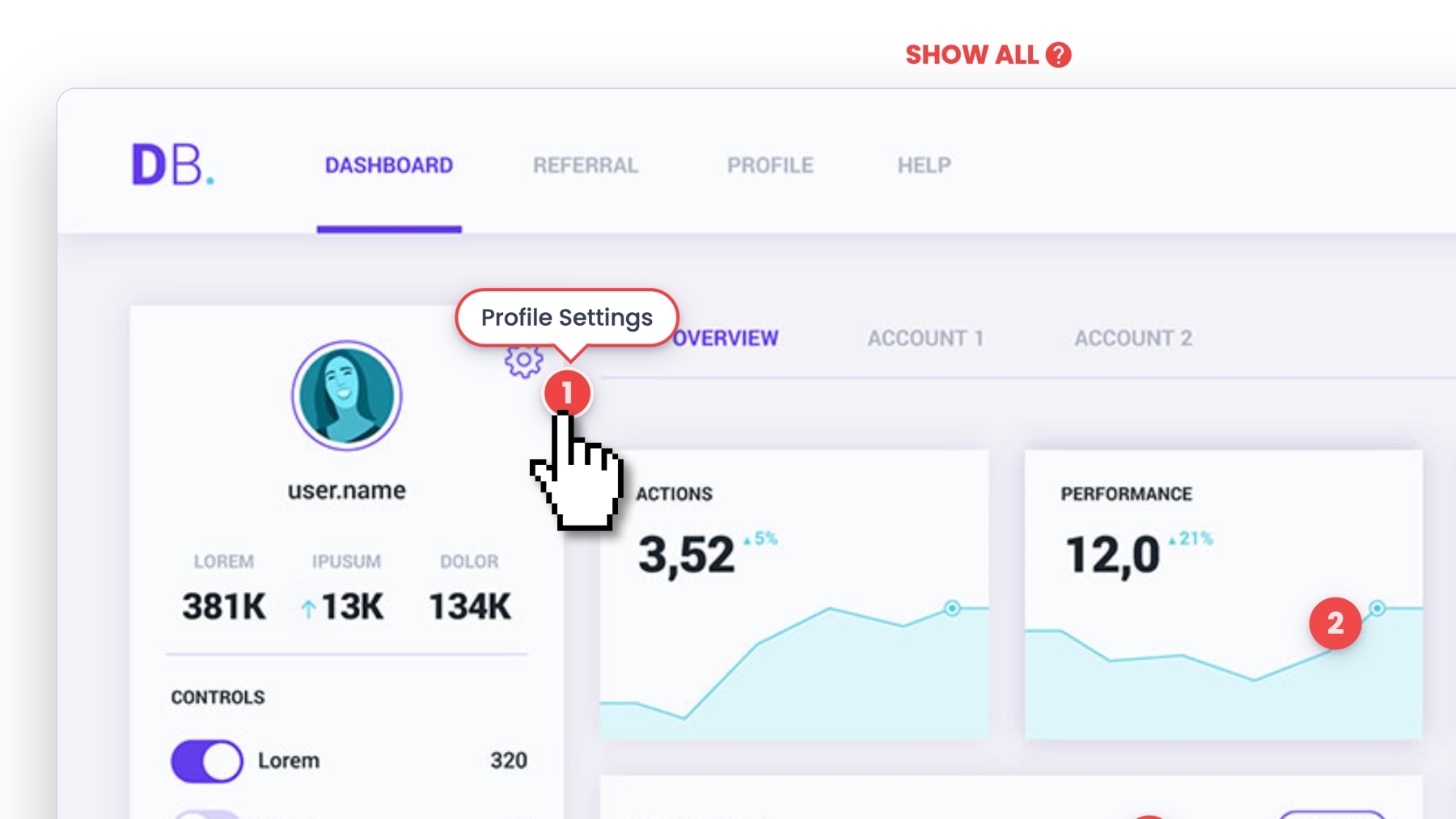Switch to Account 1 tab
The width and height of the screenshot is (1456, 819).
(925, 338)
